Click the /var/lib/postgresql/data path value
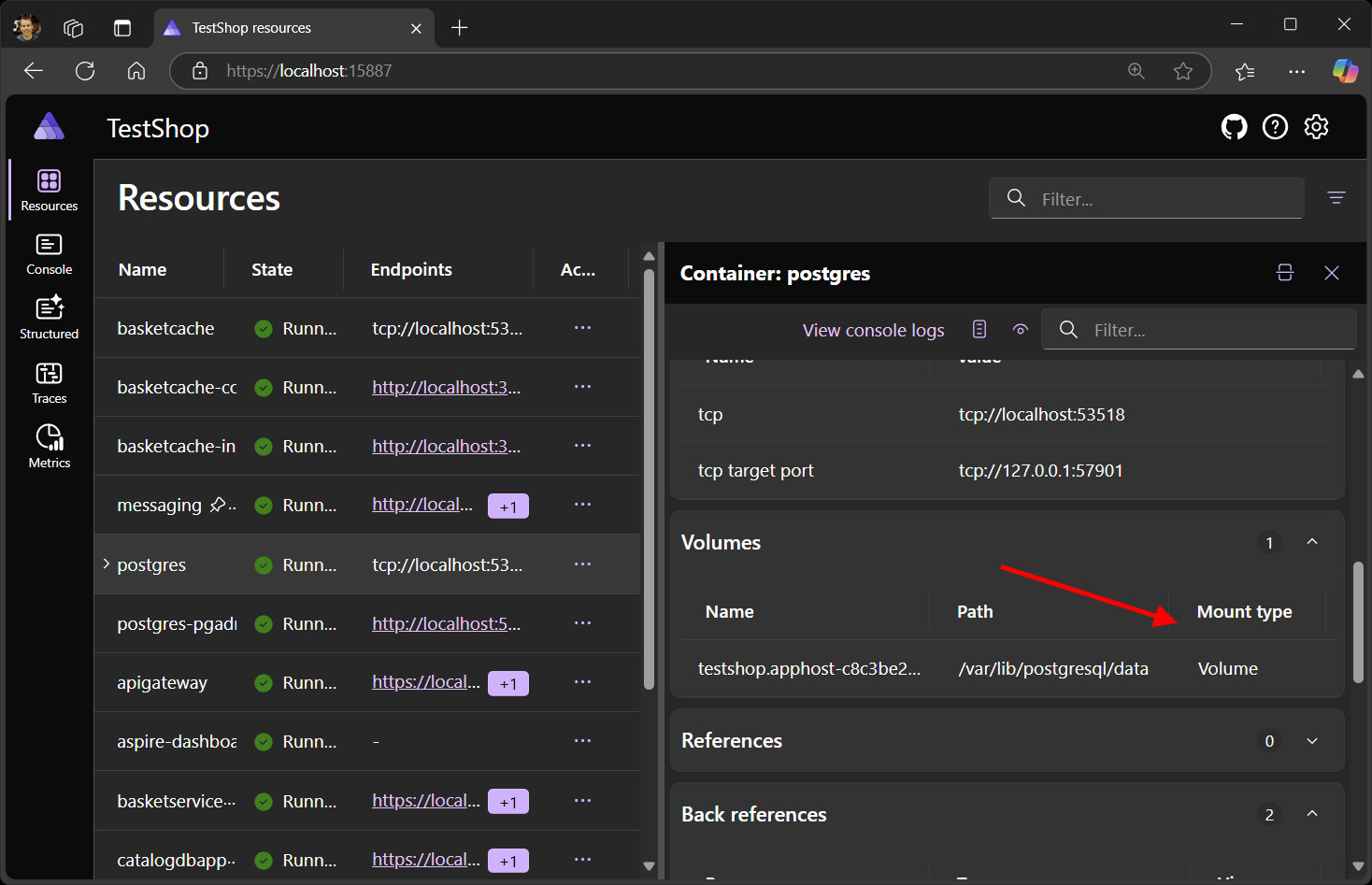The image size is (1372, 885). 1053,668
